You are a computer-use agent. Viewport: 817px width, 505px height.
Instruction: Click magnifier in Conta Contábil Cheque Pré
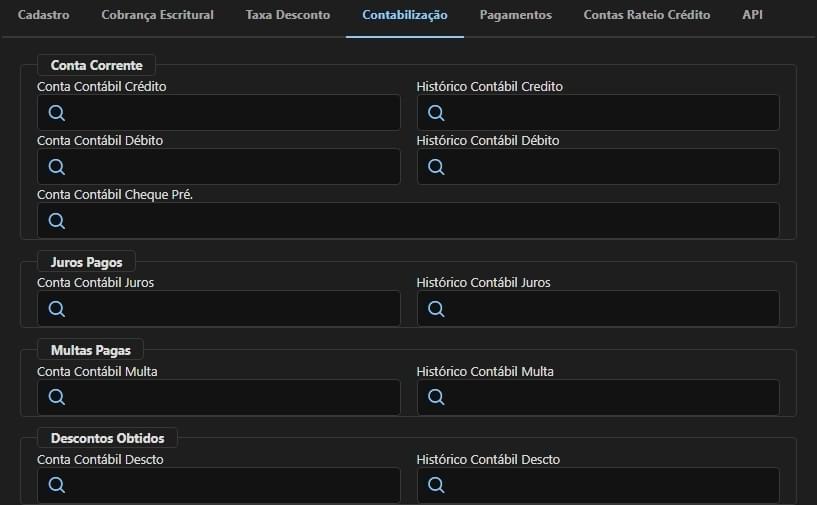pyautogui.click(x=57, y=221)
